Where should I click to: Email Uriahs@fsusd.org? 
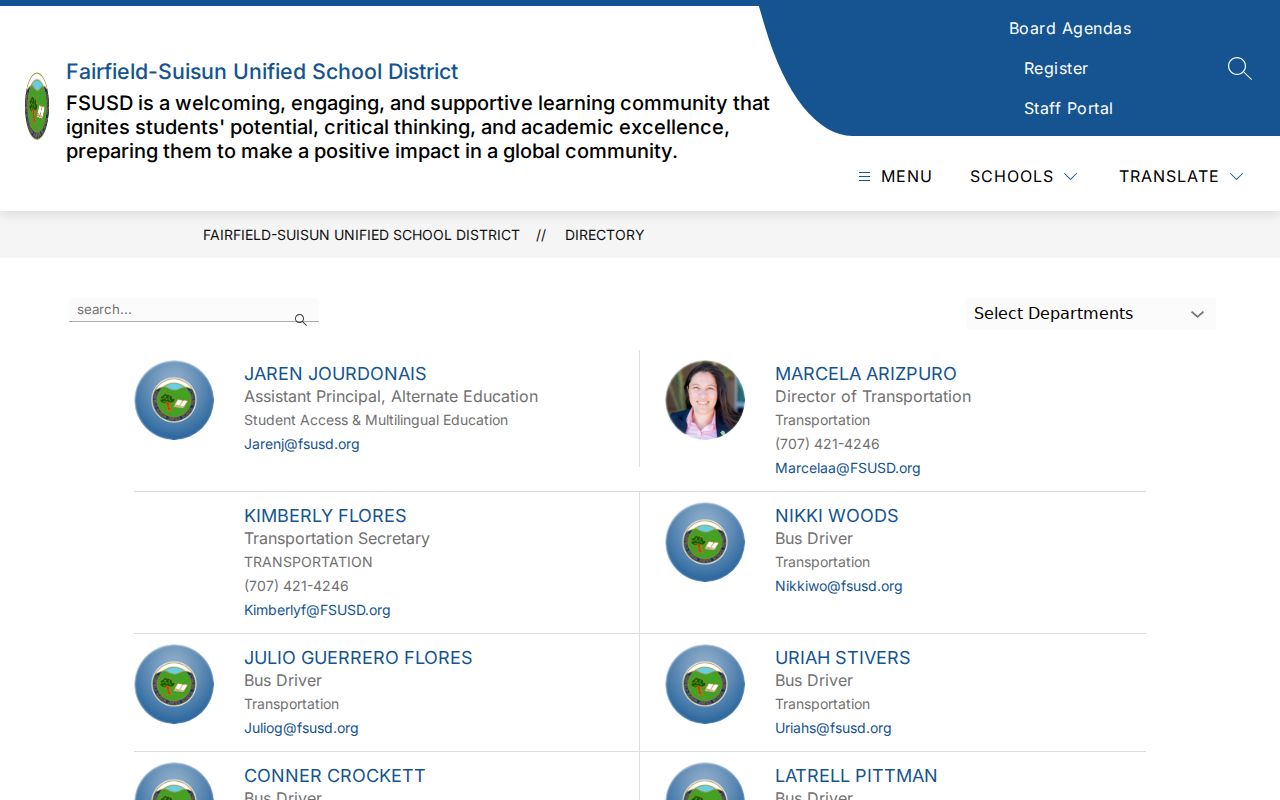click(x=833, y=728)
